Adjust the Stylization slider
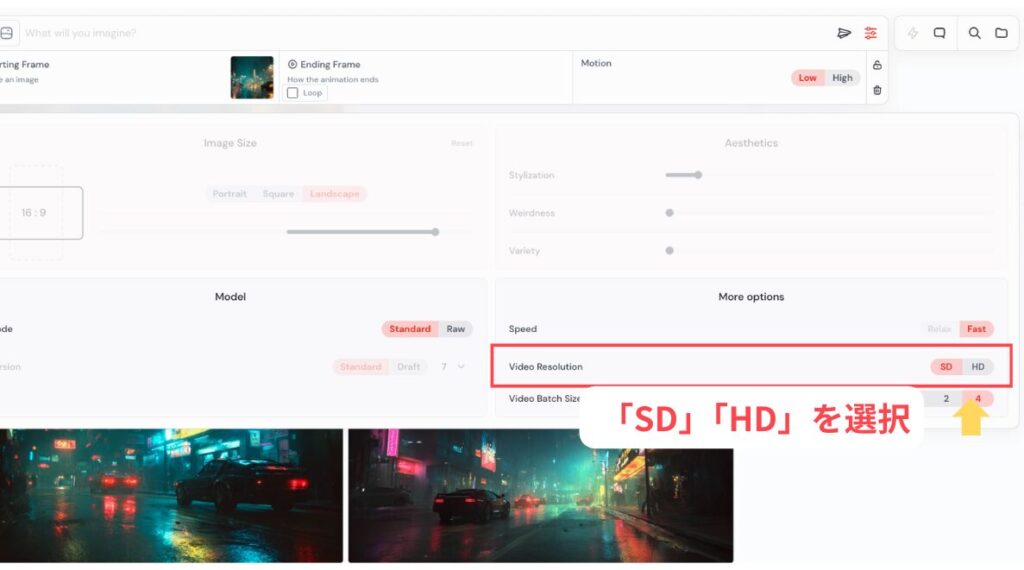This screenshot has height=570, width=1024. coord(698,175)
